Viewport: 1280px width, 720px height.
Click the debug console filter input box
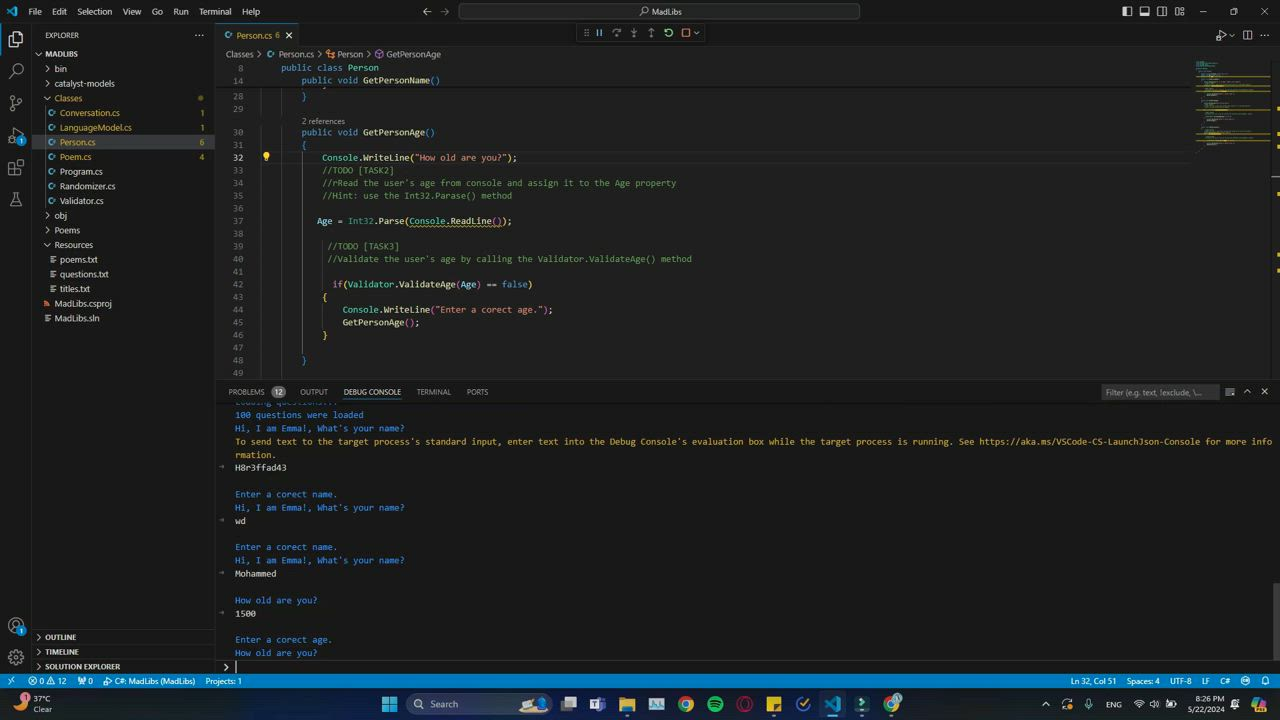pyautogui.click(x=1158, y=392)
